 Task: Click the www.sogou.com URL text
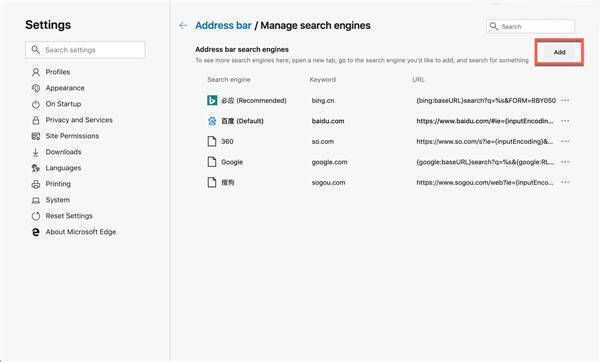tap(485, 183)
